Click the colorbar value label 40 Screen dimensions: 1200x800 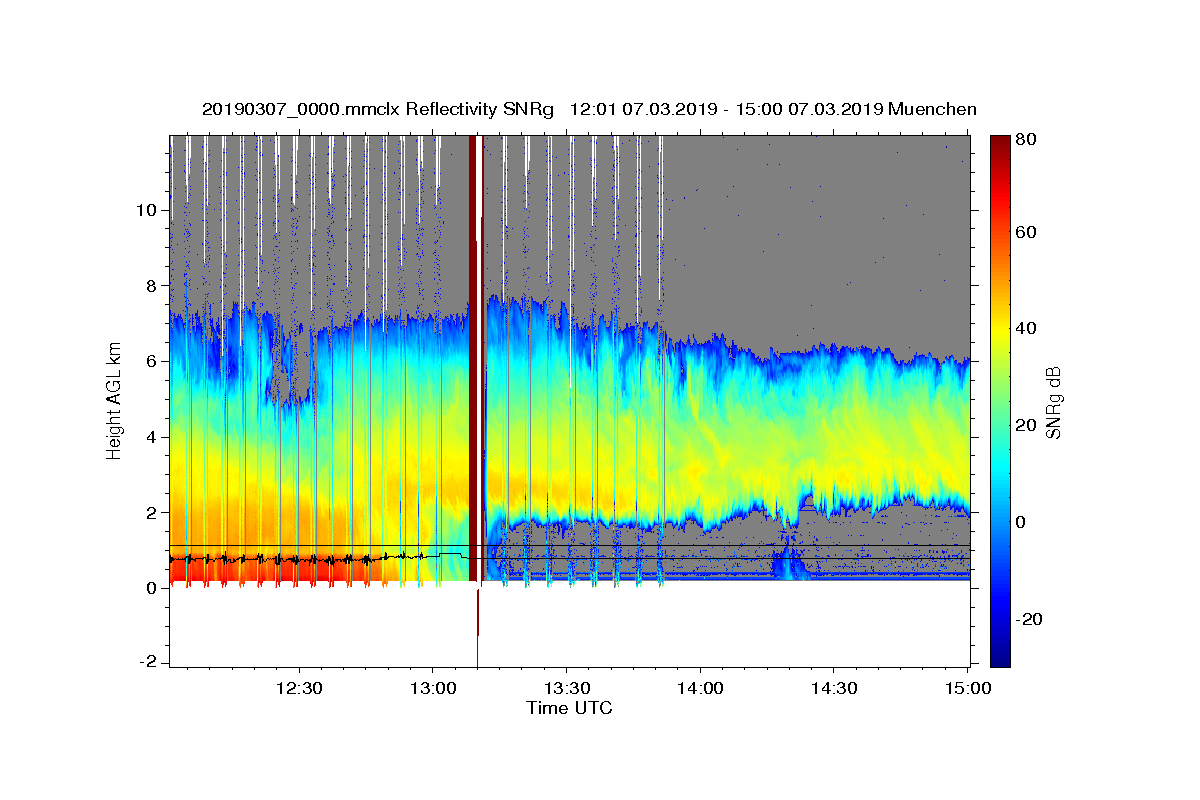pyautogui.click(x=1025, y=328)
